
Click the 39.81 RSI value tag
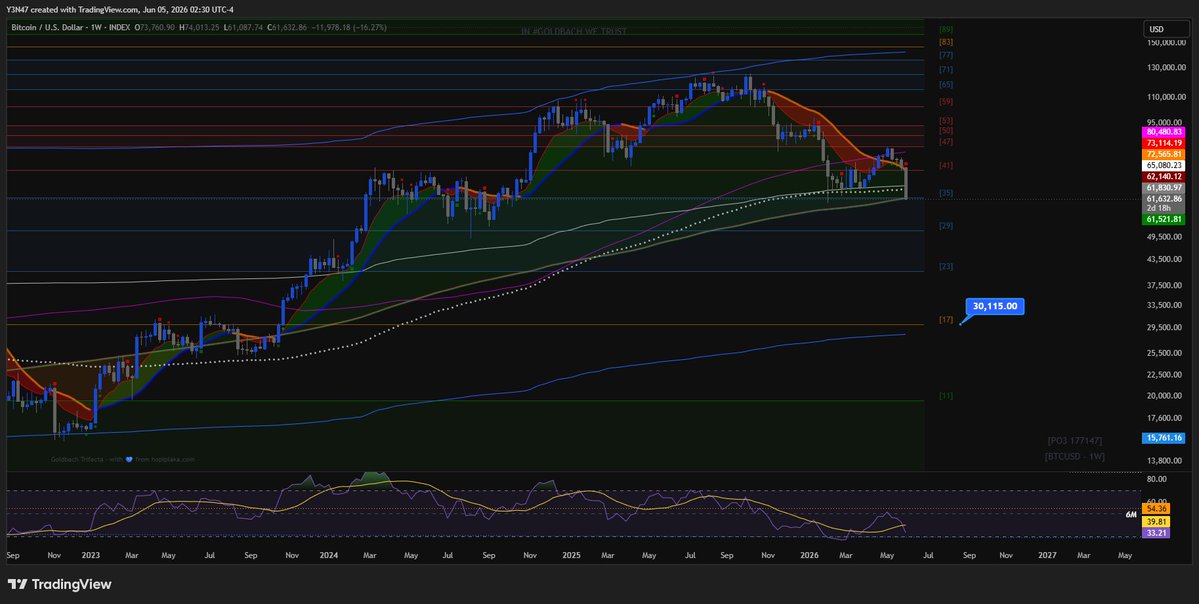point(1155,521)
